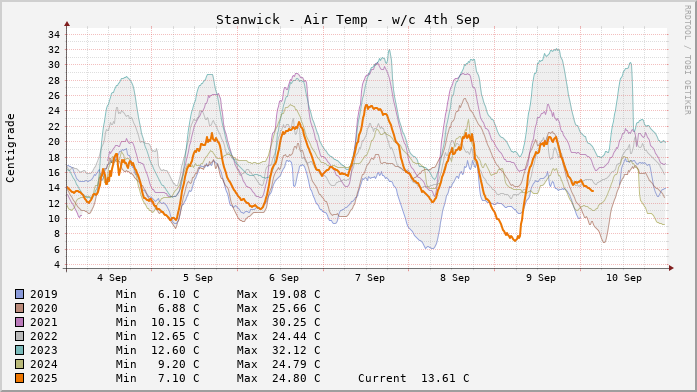The height and width of the screenshot is (392, 697).
Task: Click the 2019 Min value '6.10 C'
Action: tap(178, 294)
